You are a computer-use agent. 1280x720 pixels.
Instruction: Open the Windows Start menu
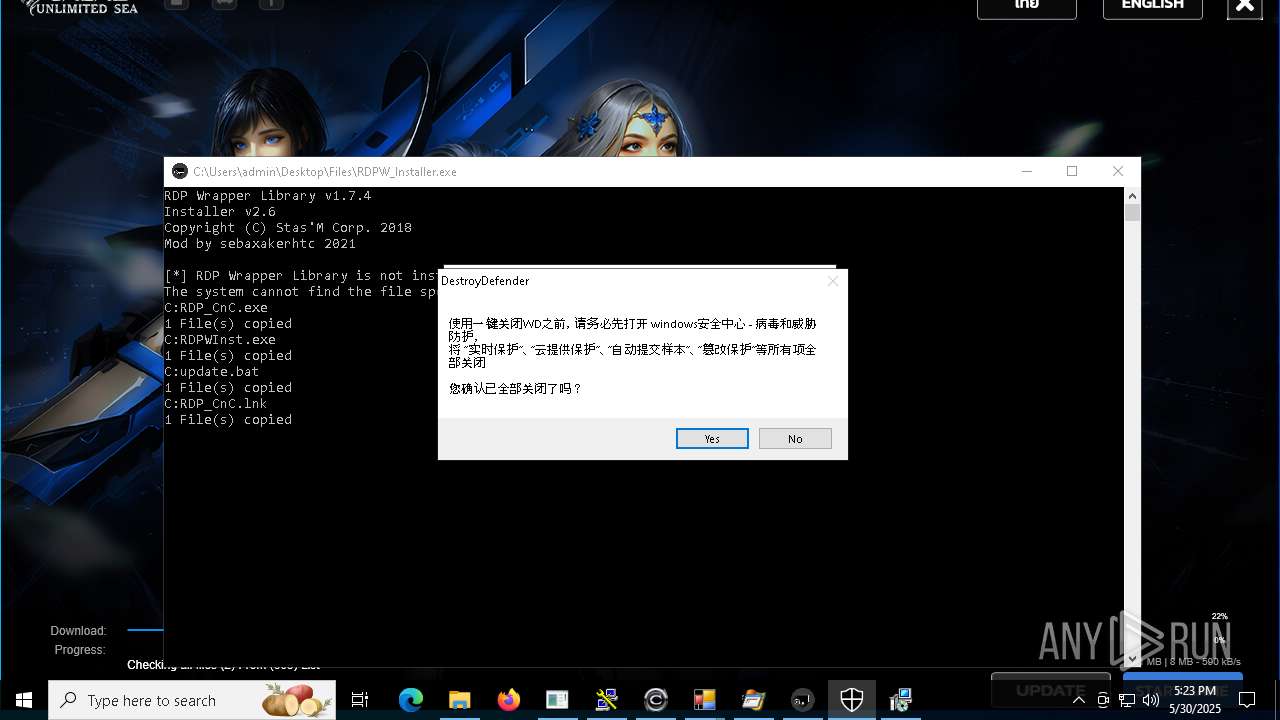(24, 700)
